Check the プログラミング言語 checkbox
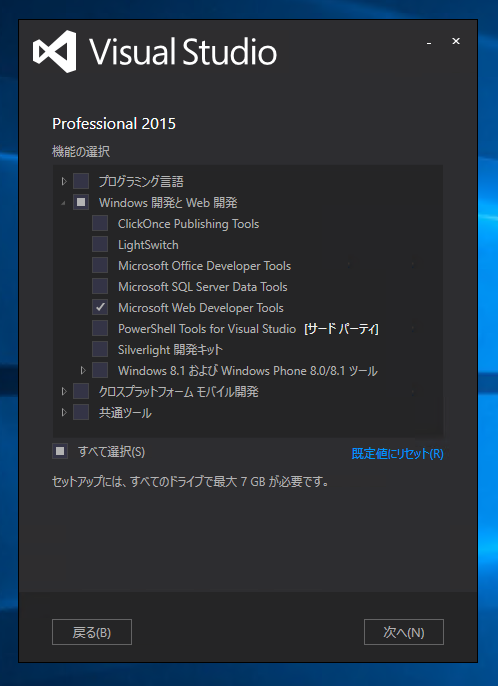Viewport: 498px width, 686px height. 81,181
